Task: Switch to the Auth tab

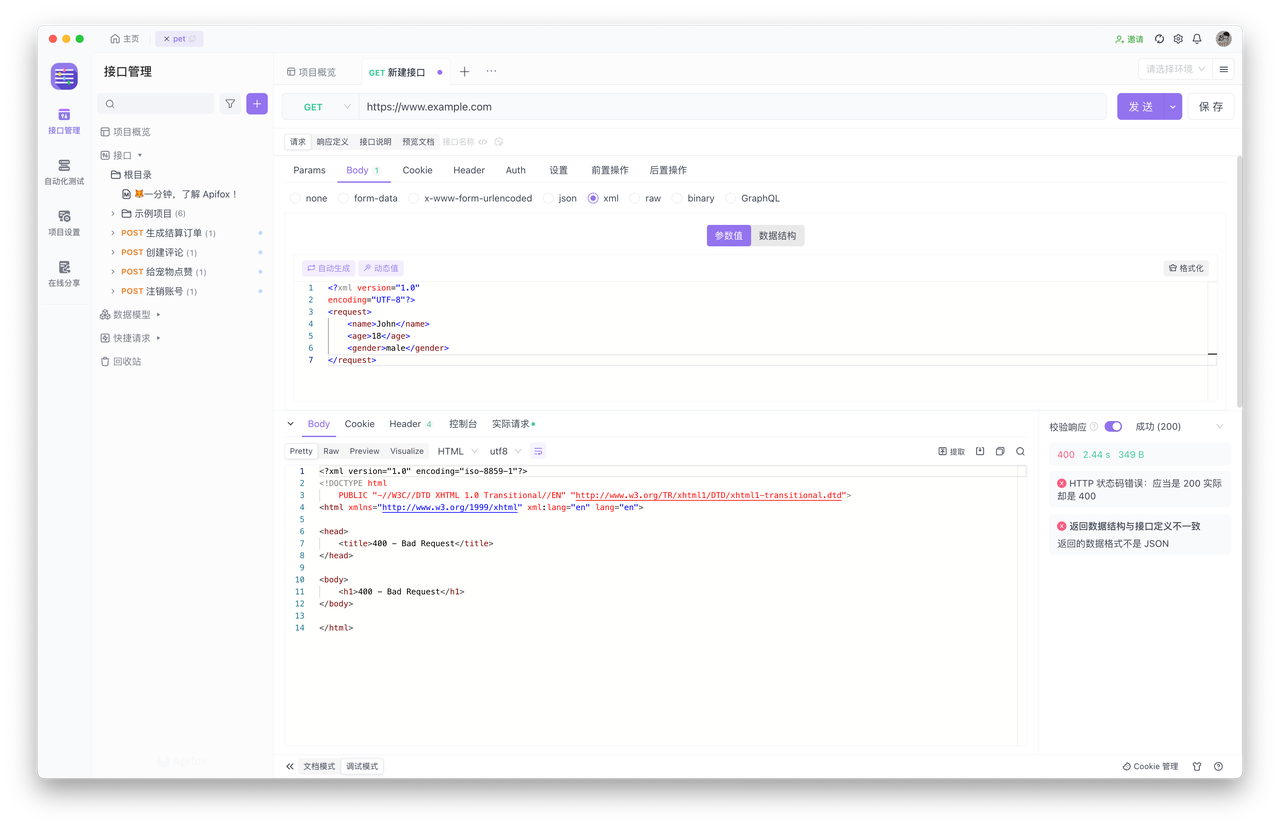Action: (516, 170)
